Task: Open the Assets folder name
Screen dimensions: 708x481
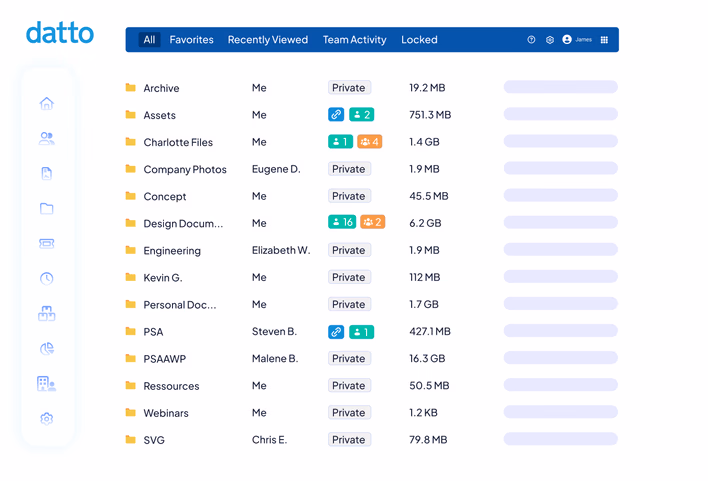Action: (x=159, y=115)
